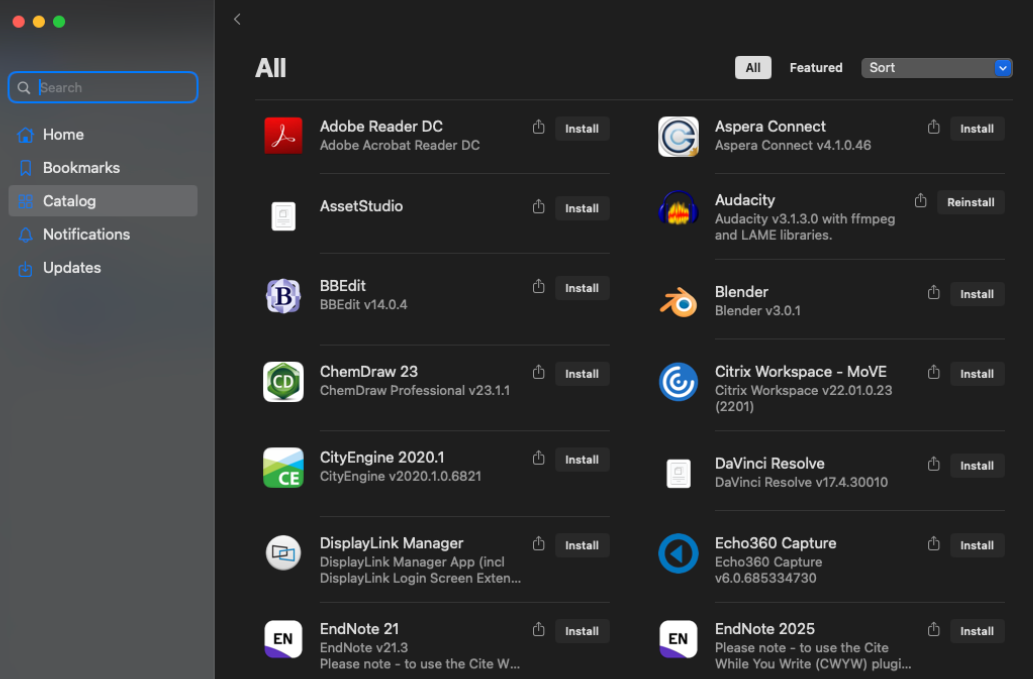Install BBEdit
Screen dimensions: 1033x679
pos(582,288)
